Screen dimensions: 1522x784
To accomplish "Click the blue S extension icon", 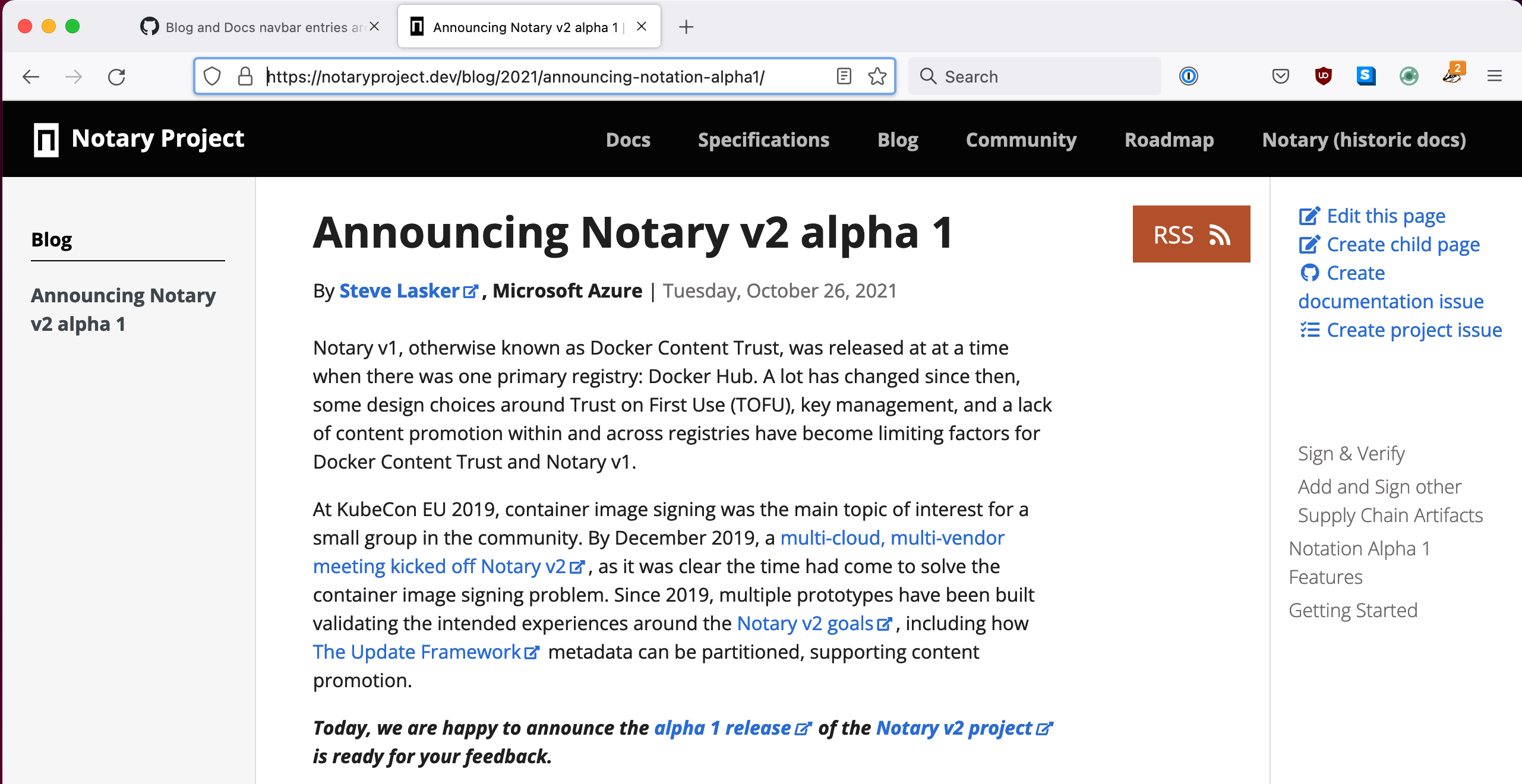I will click(1366, 76).
